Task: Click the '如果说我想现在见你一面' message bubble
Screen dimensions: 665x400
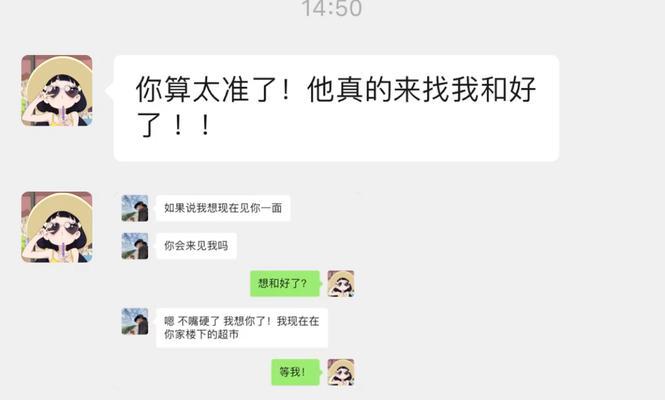Action: 223,208
